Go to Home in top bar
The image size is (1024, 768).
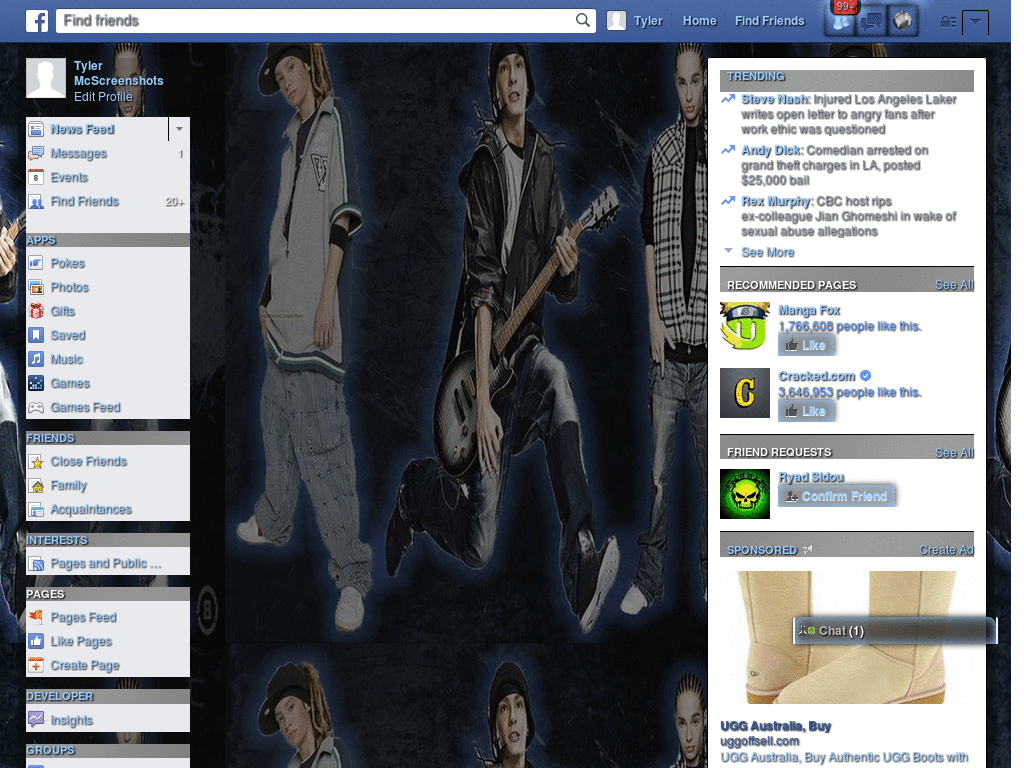point(699,21)
